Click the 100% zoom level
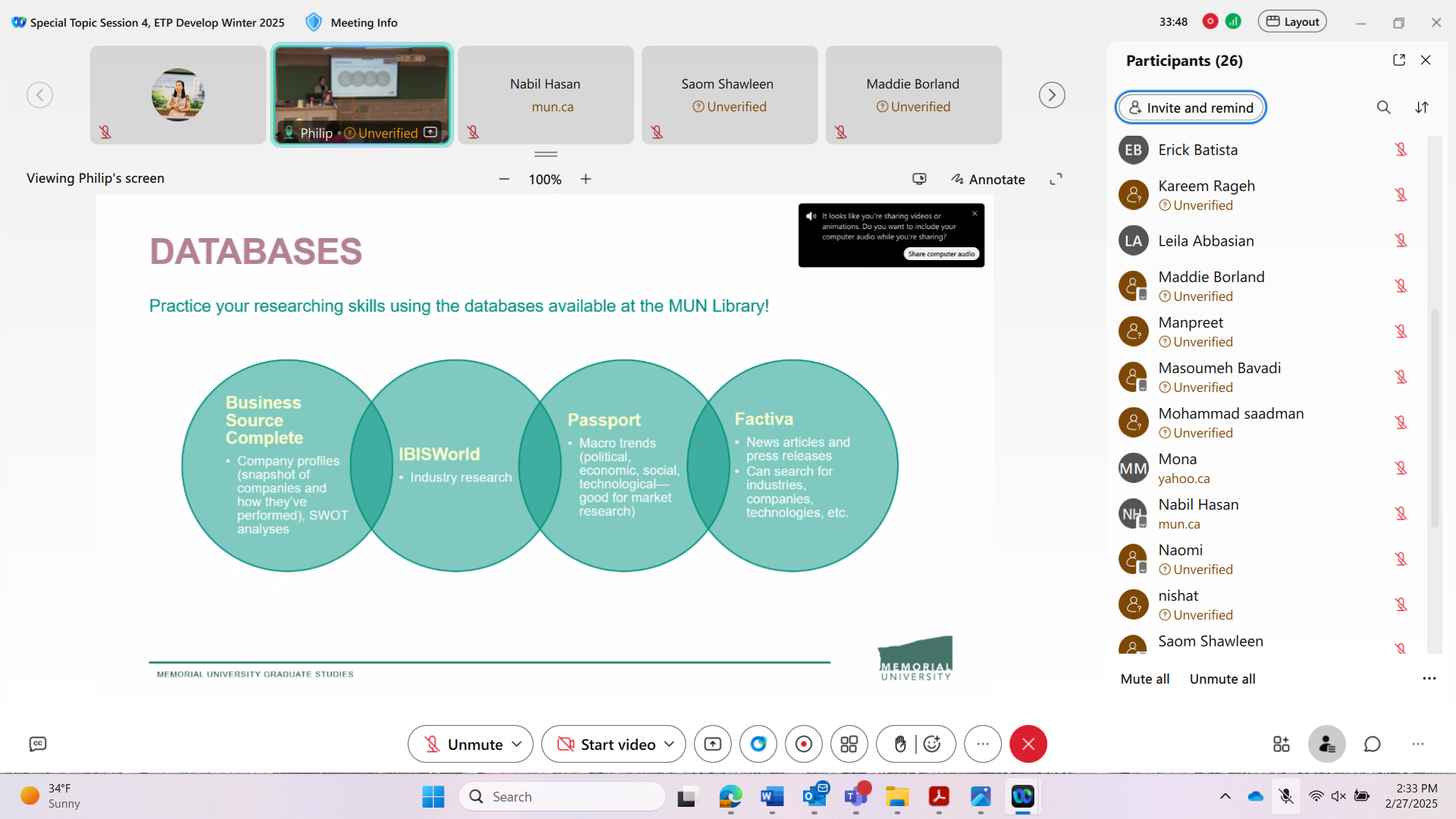Viewport: 1456px width, 819px height. click(x=545, y=180)
